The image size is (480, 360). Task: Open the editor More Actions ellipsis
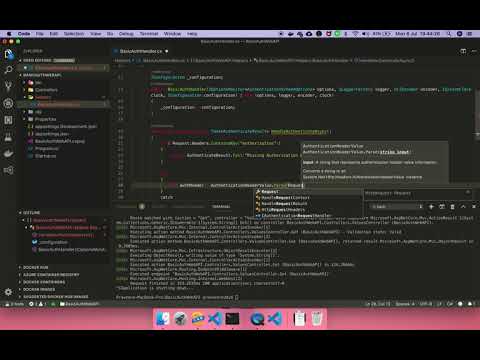(474, 51)
